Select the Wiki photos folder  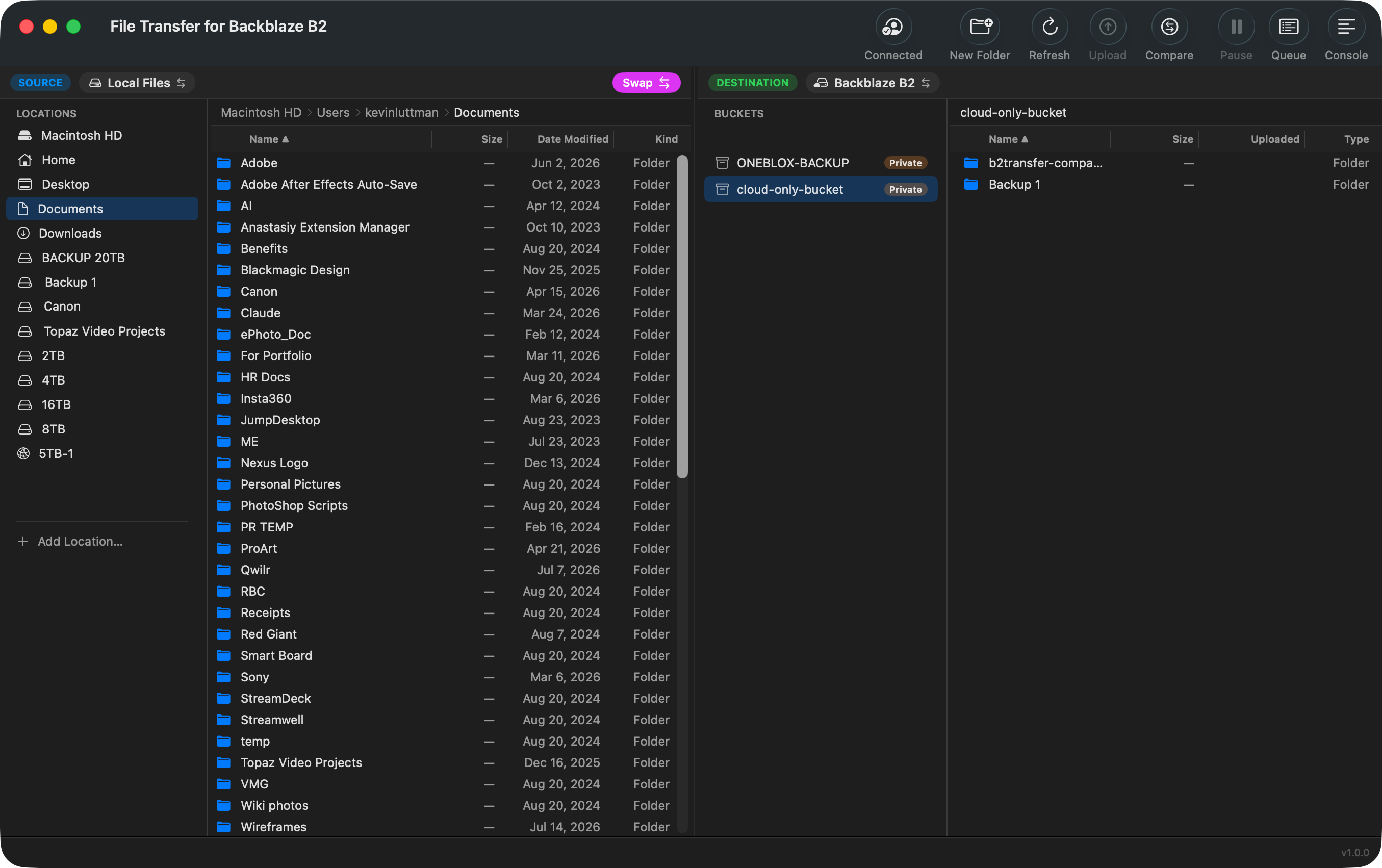[x=443, y=806]
